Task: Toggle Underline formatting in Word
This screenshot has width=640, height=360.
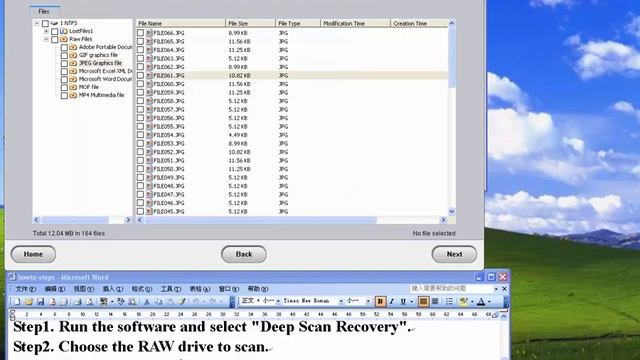Action: [x=403, y=302]
